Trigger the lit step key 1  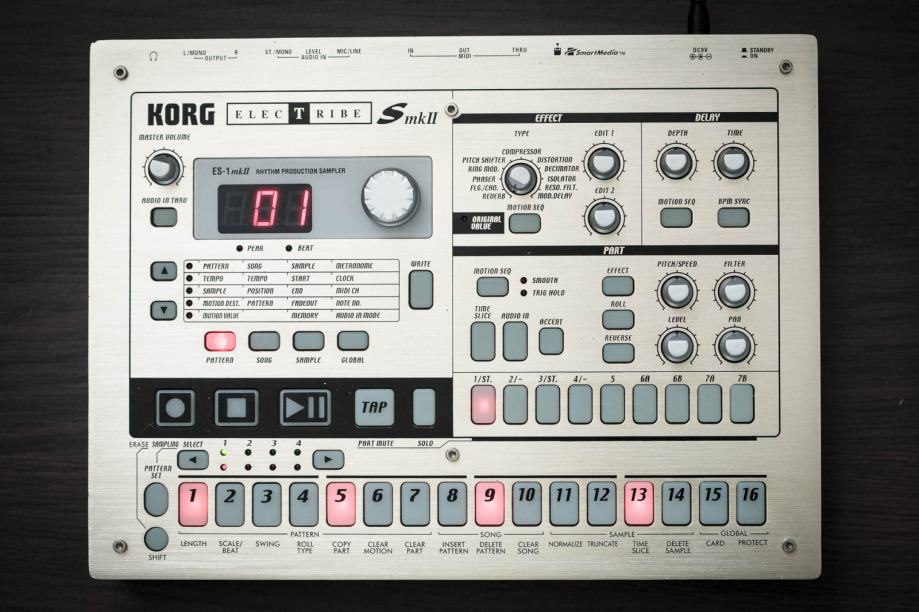click(193, 504)
